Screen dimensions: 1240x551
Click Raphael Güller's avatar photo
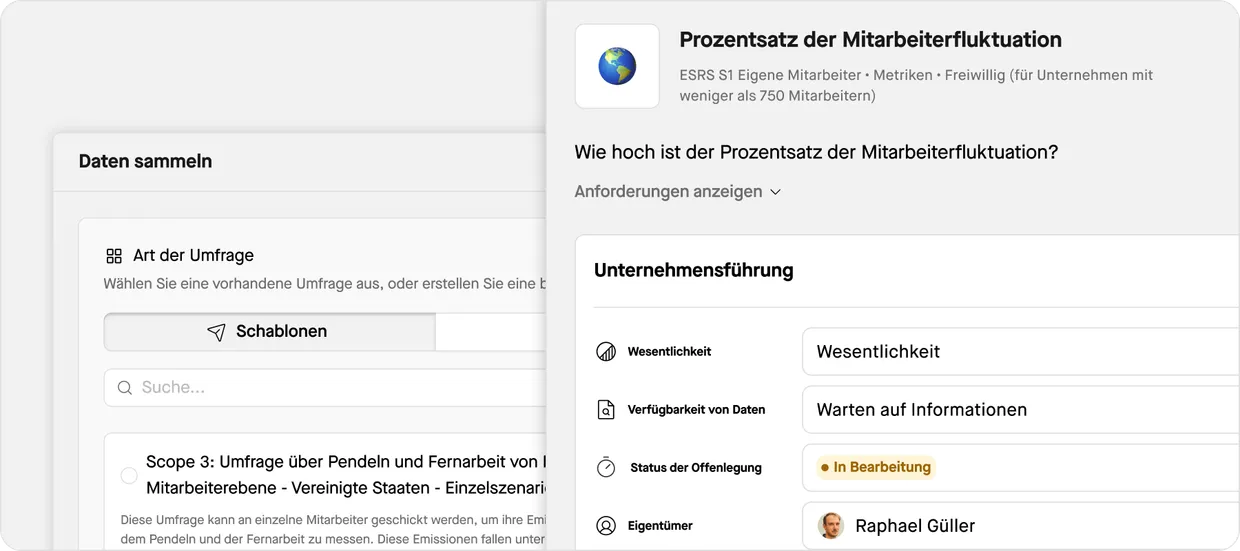830,526
